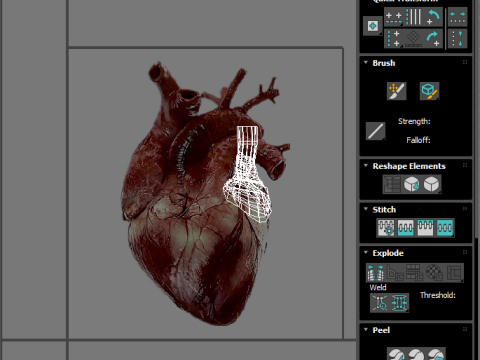The image size is (480, 360).
Task: Click the Reshape Elements rollout title
Action: pos(409,166)
